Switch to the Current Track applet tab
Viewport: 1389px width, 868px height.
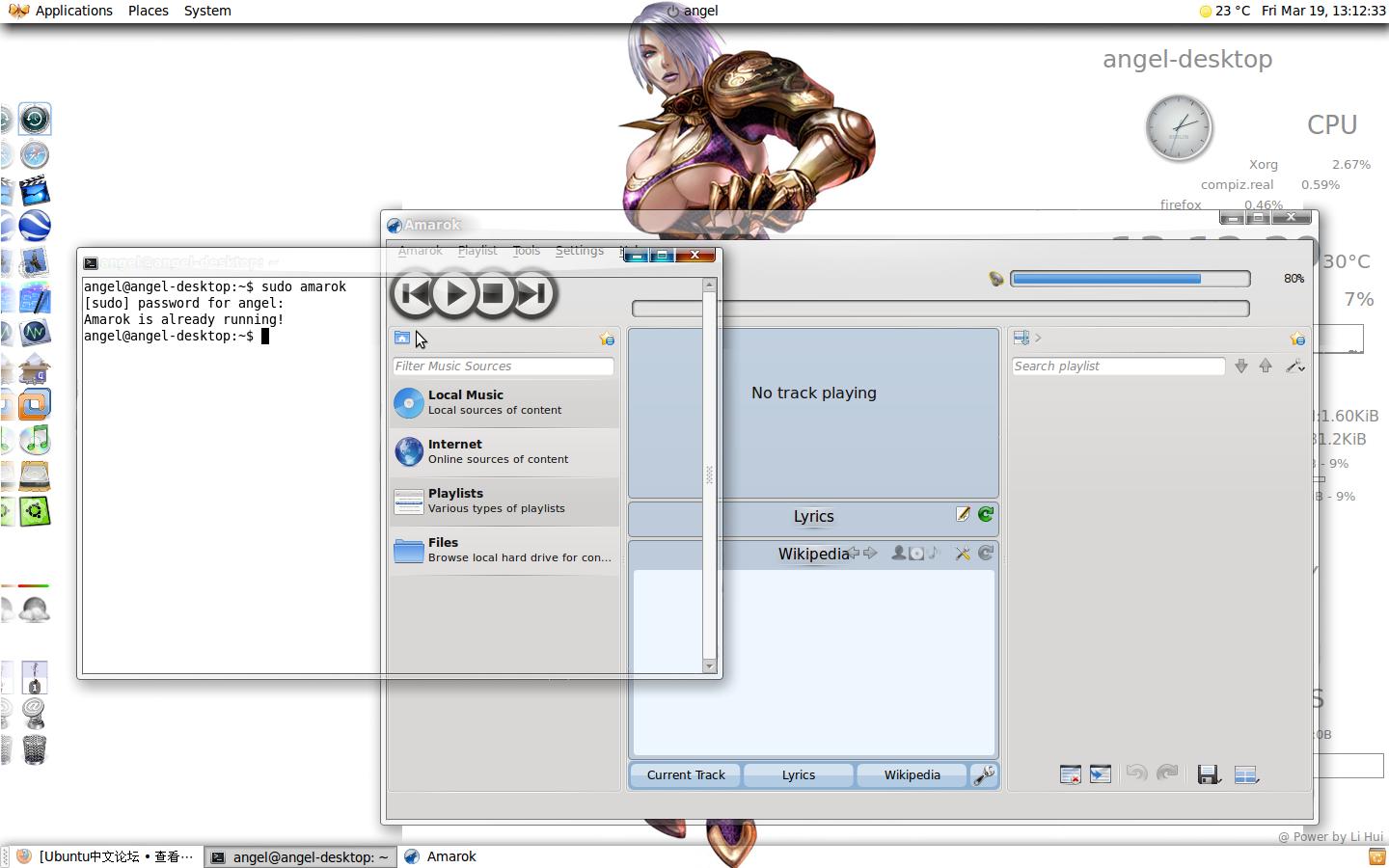(x=686, y=775)
